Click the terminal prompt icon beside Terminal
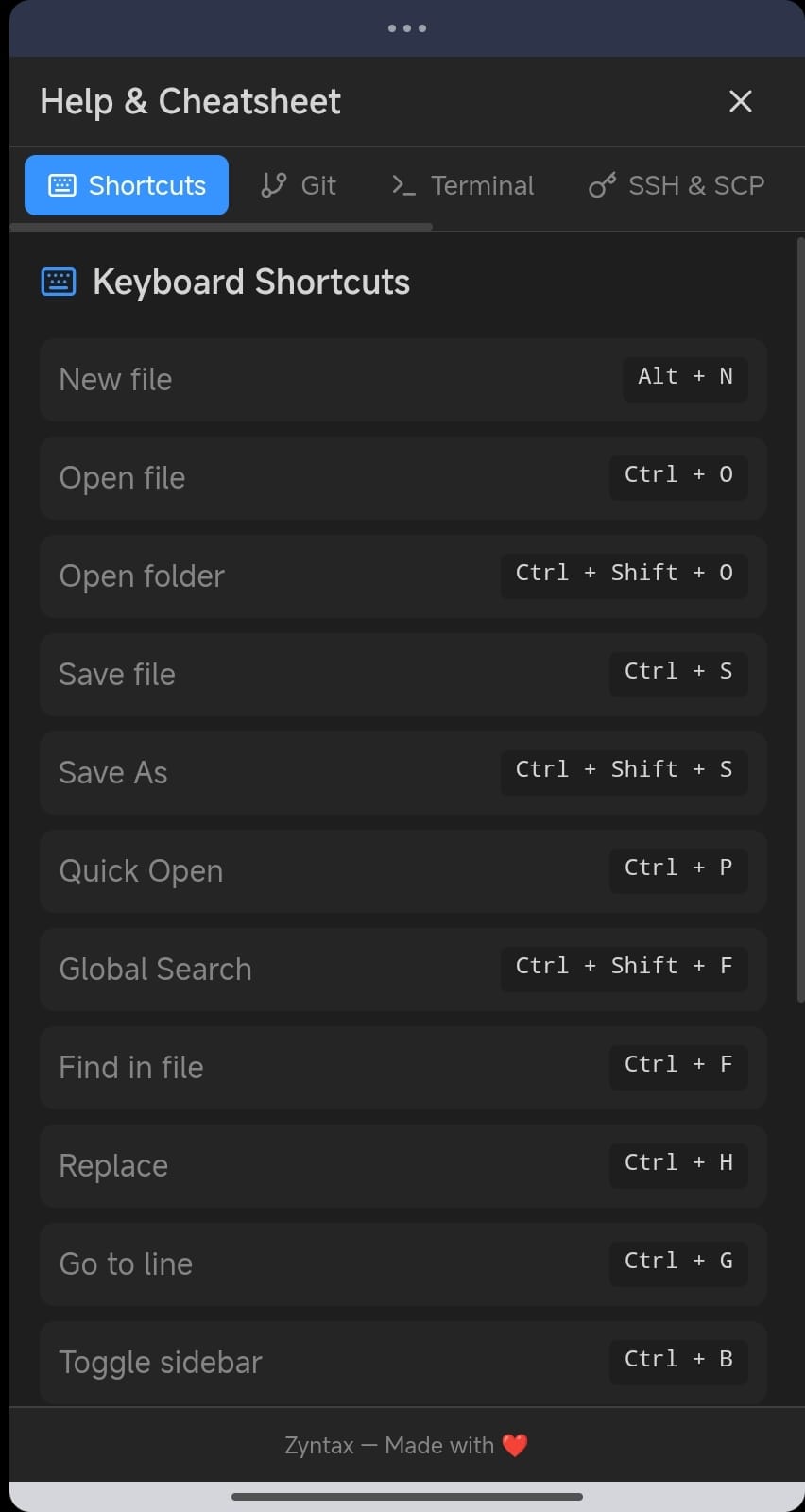The width and height of the screenshot is (805, 1512). coord(402,185)
